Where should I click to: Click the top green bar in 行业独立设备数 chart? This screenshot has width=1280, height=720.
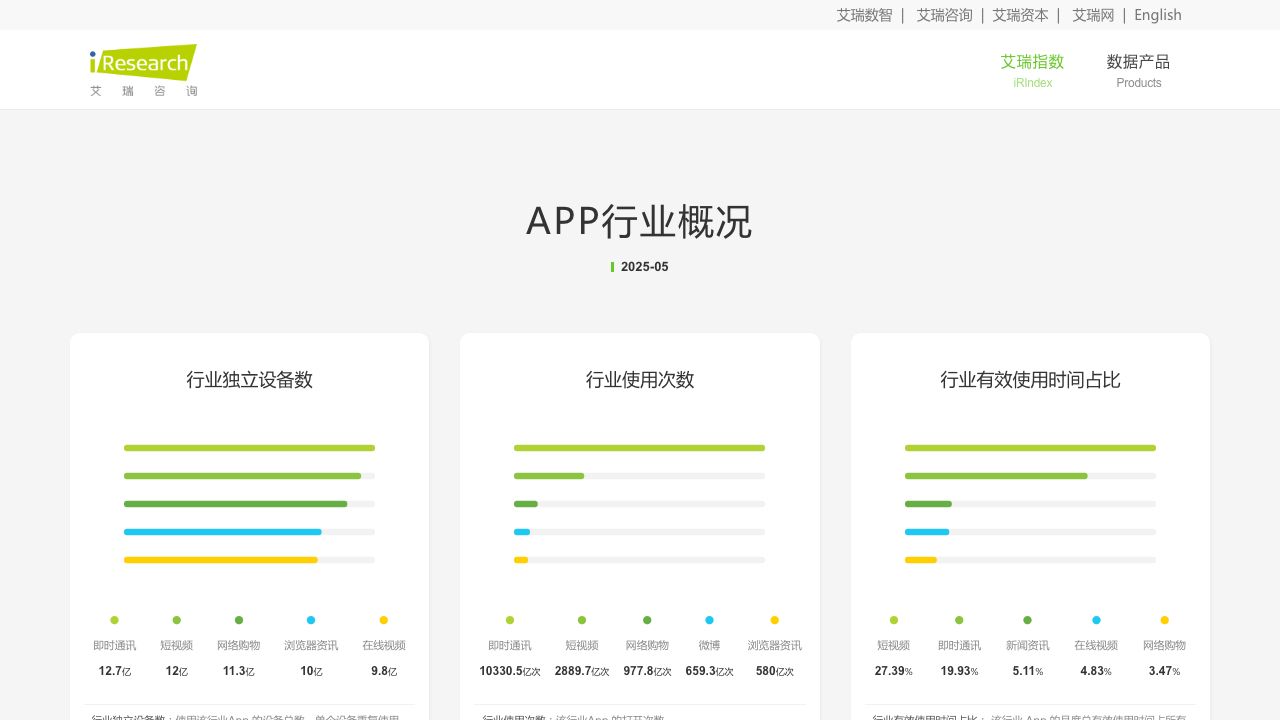pyautogui.click(x=249, y=448)
